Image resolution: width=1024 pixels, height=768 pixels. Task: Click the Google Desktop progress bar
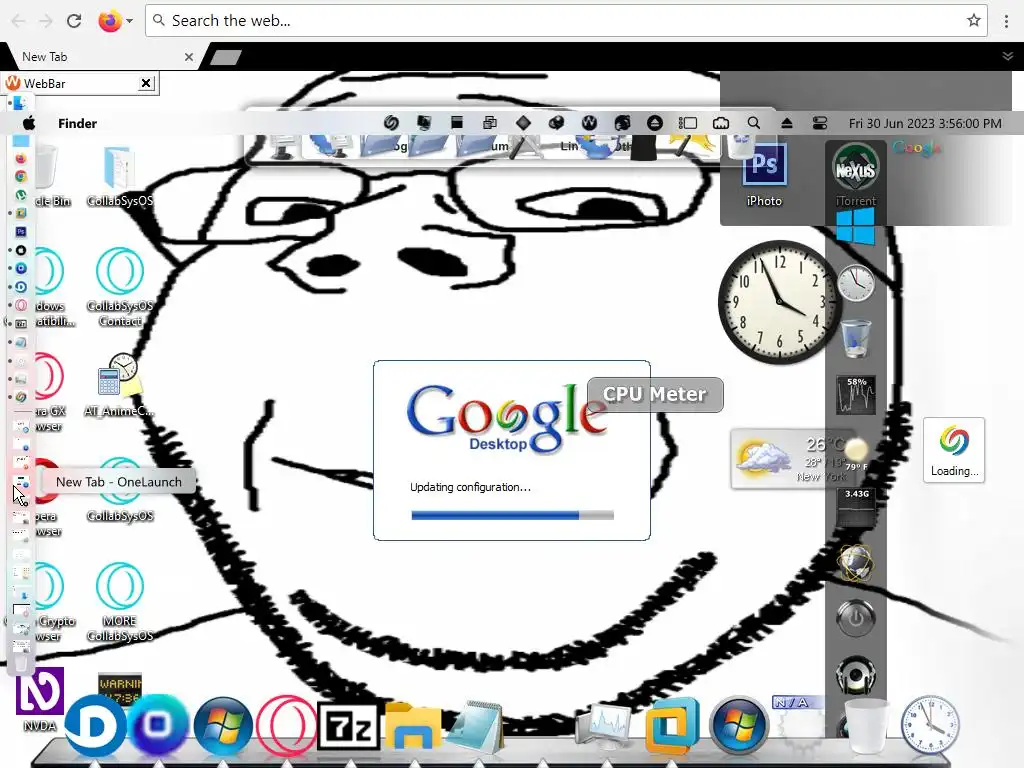(512, 515)
